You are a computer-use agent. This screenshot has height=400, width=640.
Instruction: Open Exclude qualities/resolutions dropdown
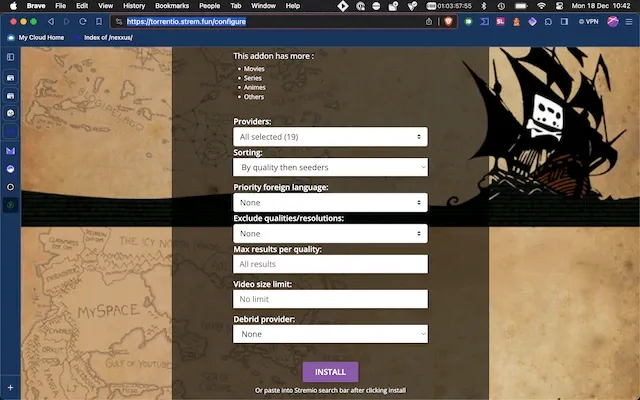click(330, 233)
